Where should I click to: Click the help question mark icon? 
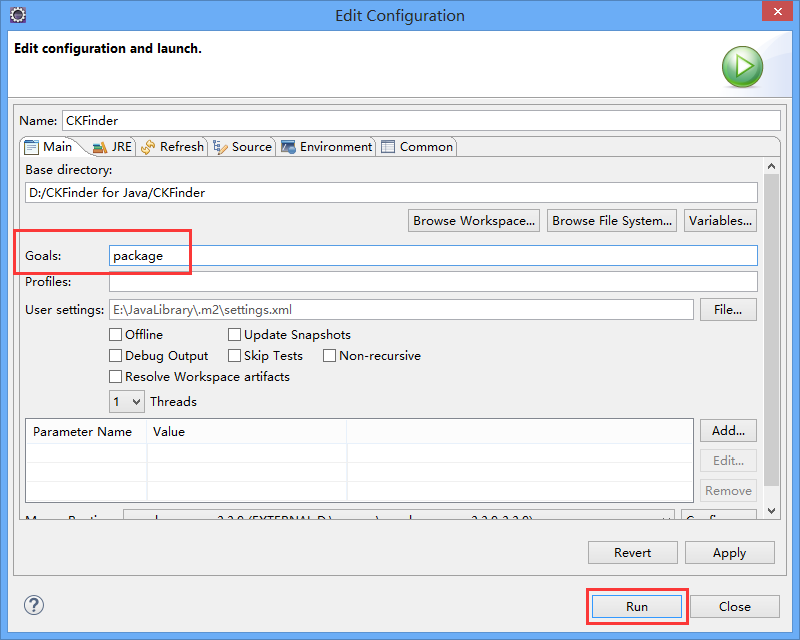[x=34, y=605]
